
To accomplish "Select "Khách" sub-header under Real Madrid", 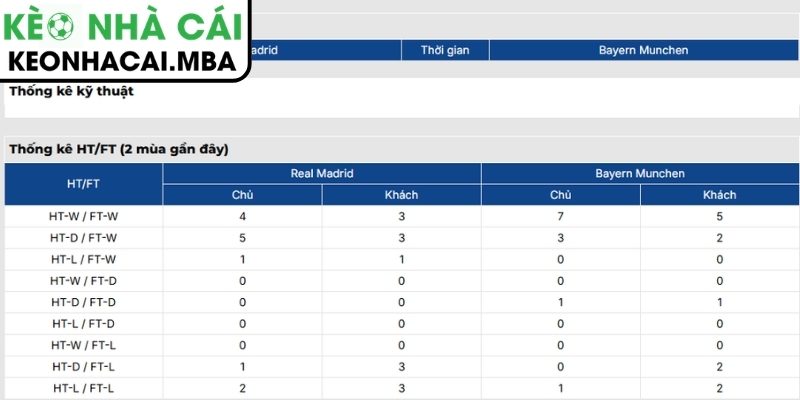I will coord(401,195).
